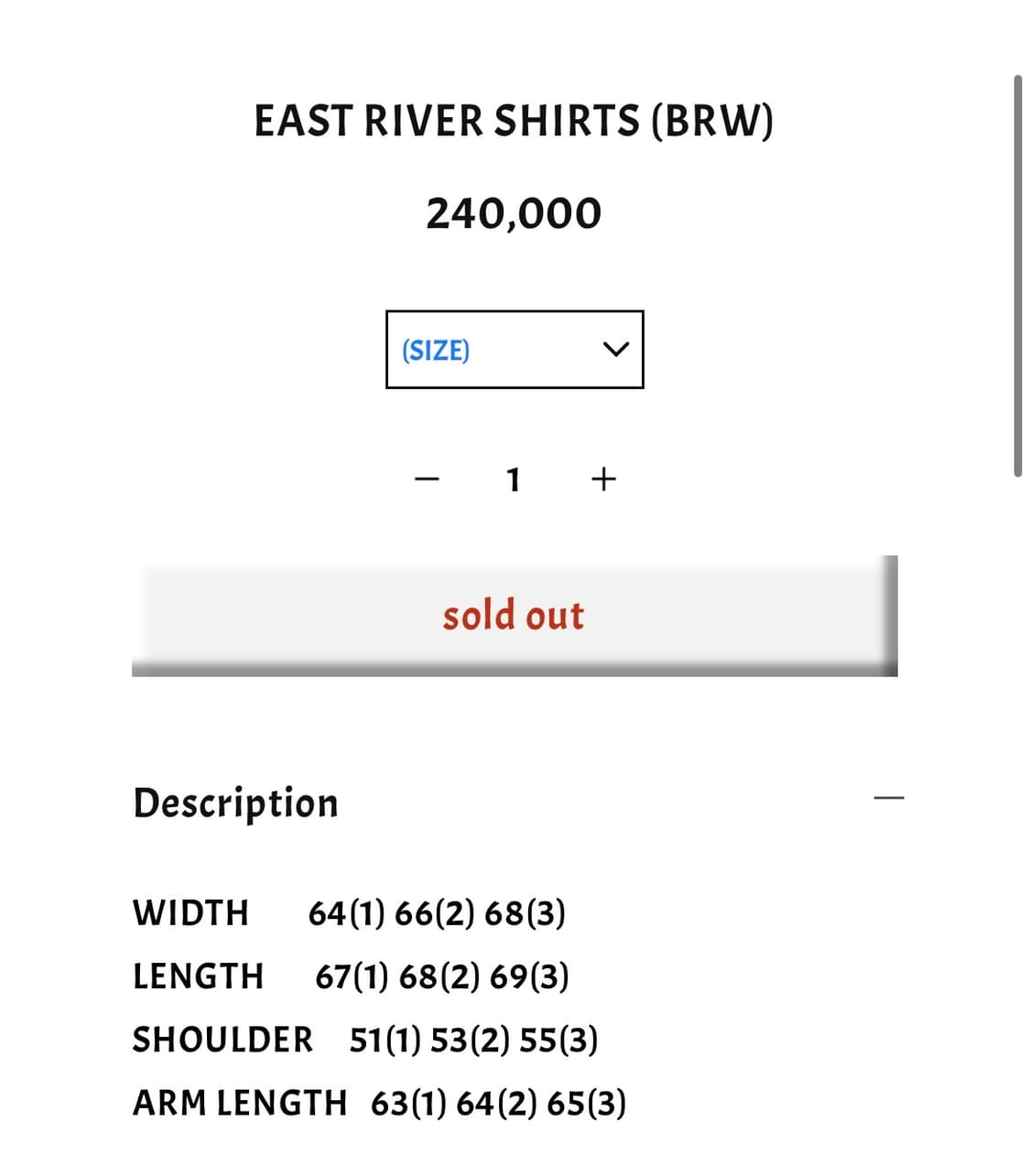Viewport: 1030px width, 1176px height.
Task: Click the quantity value field showing 1
Action: click(x=514, y=479)
